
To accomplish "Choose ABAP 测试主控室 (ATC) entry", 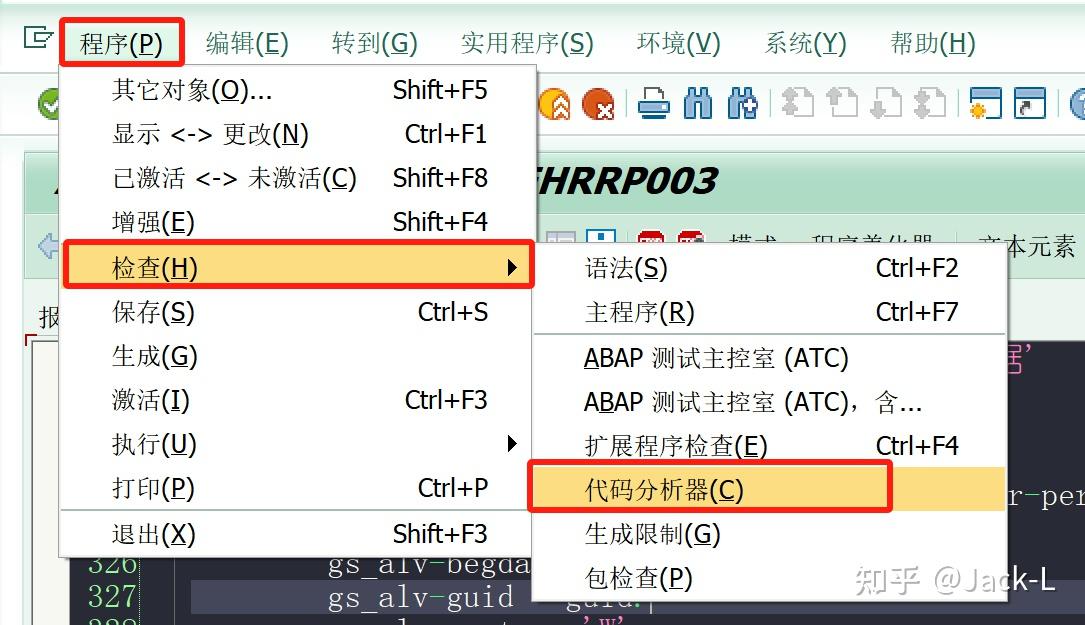I will (769, 359).
